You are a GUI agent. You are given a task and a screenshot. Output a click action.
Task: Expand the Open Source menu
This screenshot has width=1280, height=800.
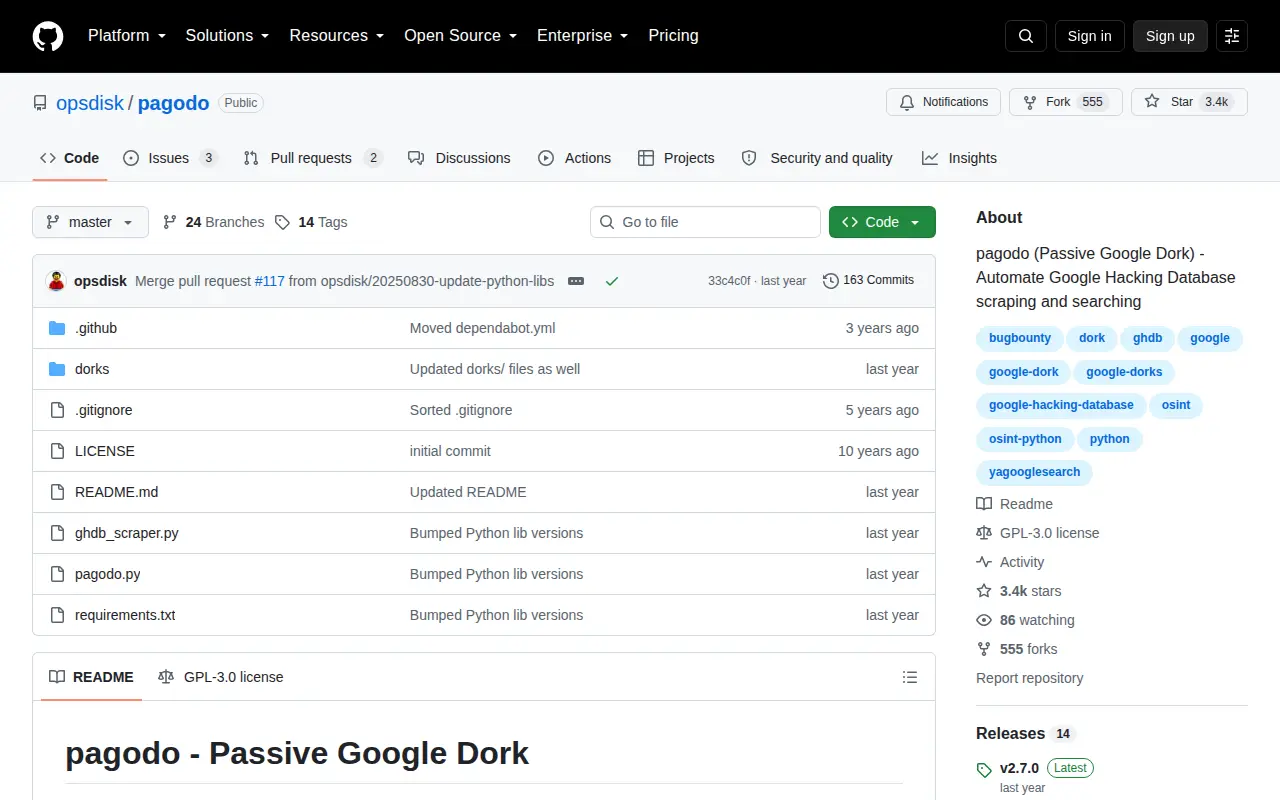point(461,36)
